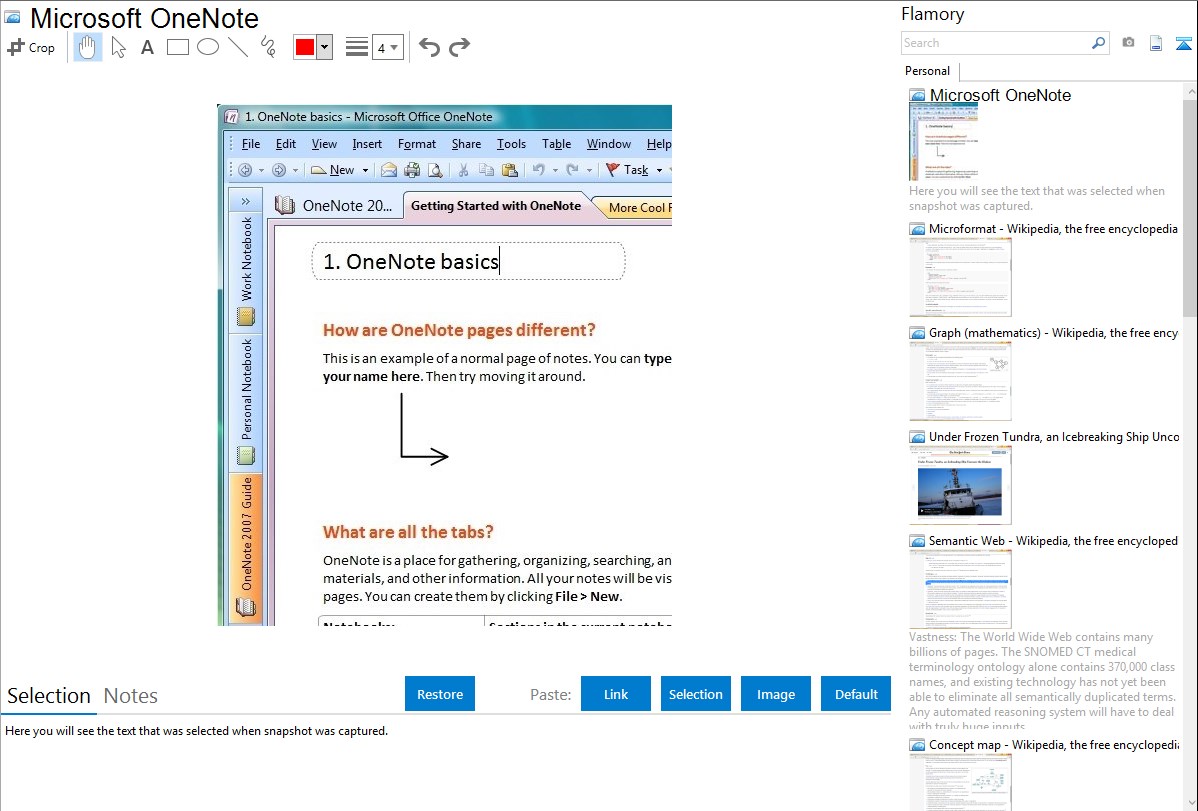
Task: Open the Graph (mathematics) snapshot thumbnail
Action: click(960, 381)
